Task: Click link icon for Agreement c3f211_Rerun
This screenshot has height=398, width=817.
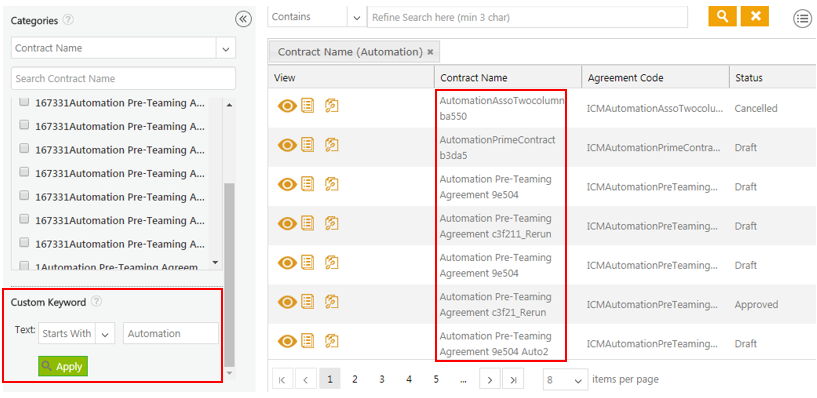Action: (x=331, y=224)
